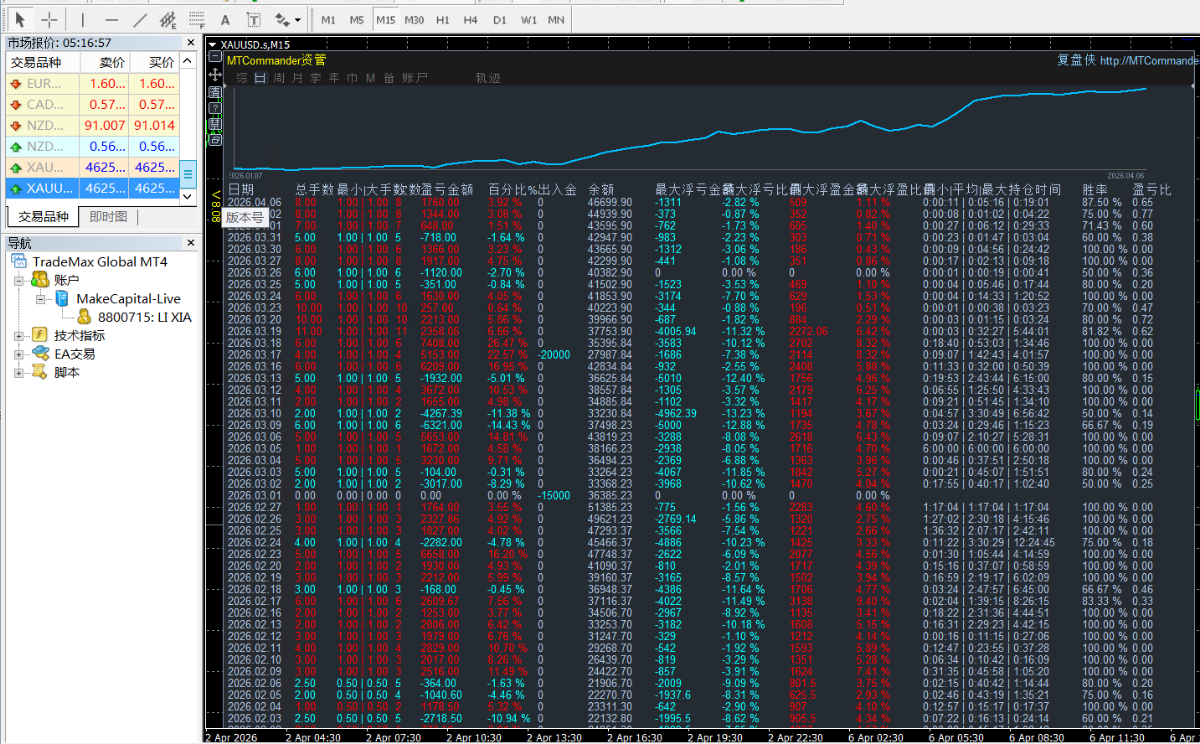Viewport: 1200px width, 744px height.
Task: Select the crosshair tool in toolbar
Action: 48,19
